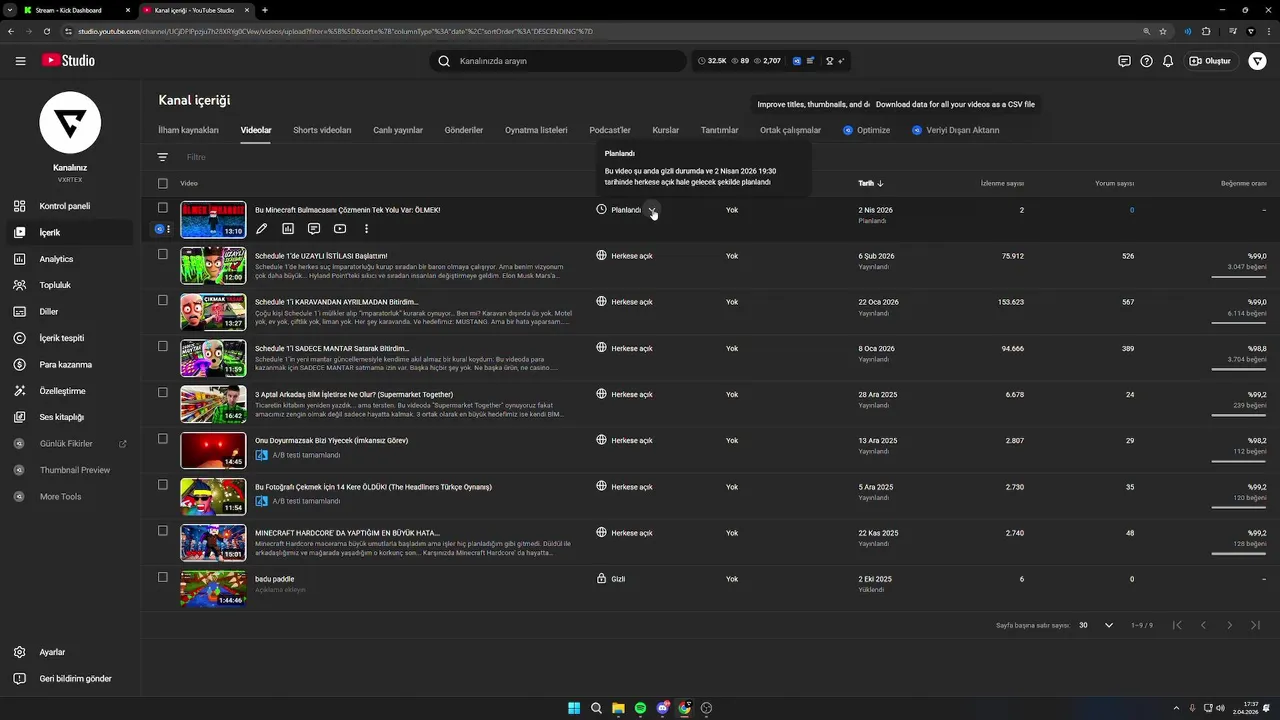The width and height of the screenshot is (1280, 720).
Task: Go to the next page arrow
Action: (x=1229, y=625)
